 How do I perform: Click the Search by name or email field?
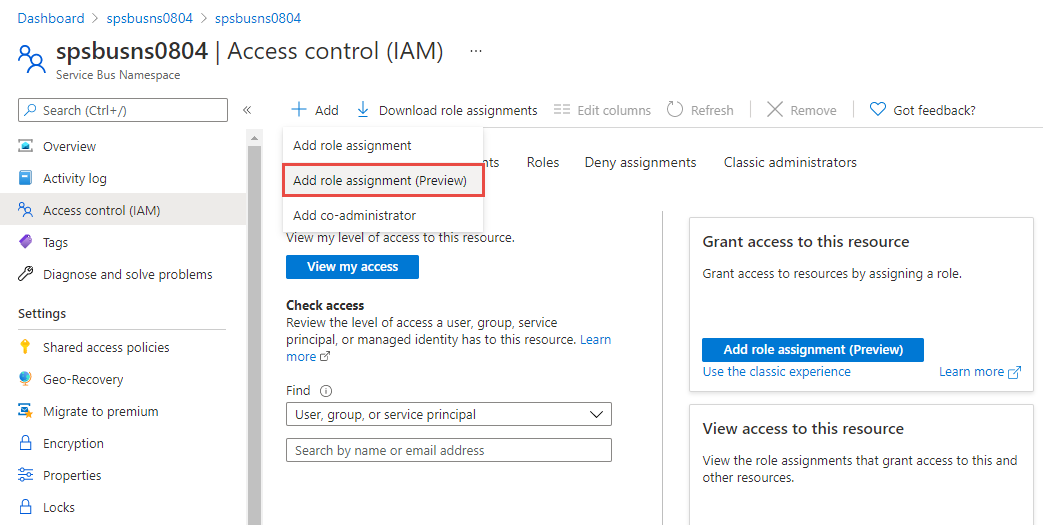[449, 450]
